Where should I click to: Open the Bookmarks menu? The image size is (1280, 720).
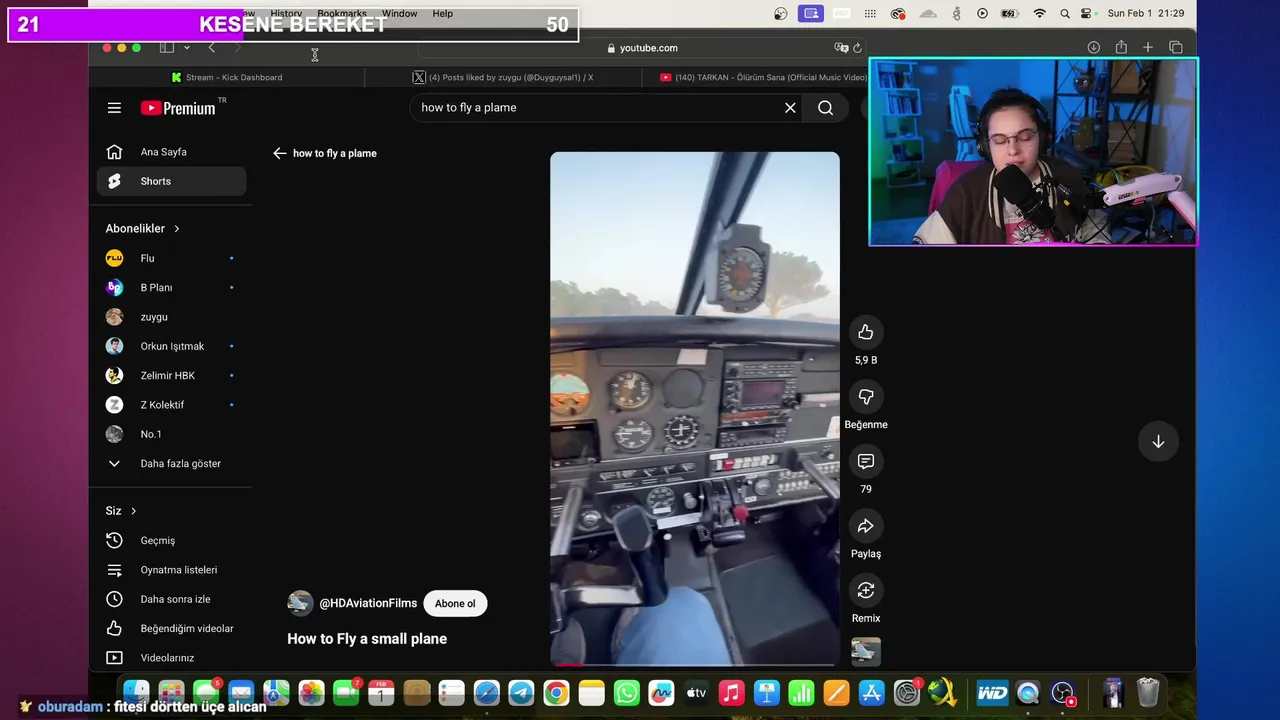click(x=342, y=14)
